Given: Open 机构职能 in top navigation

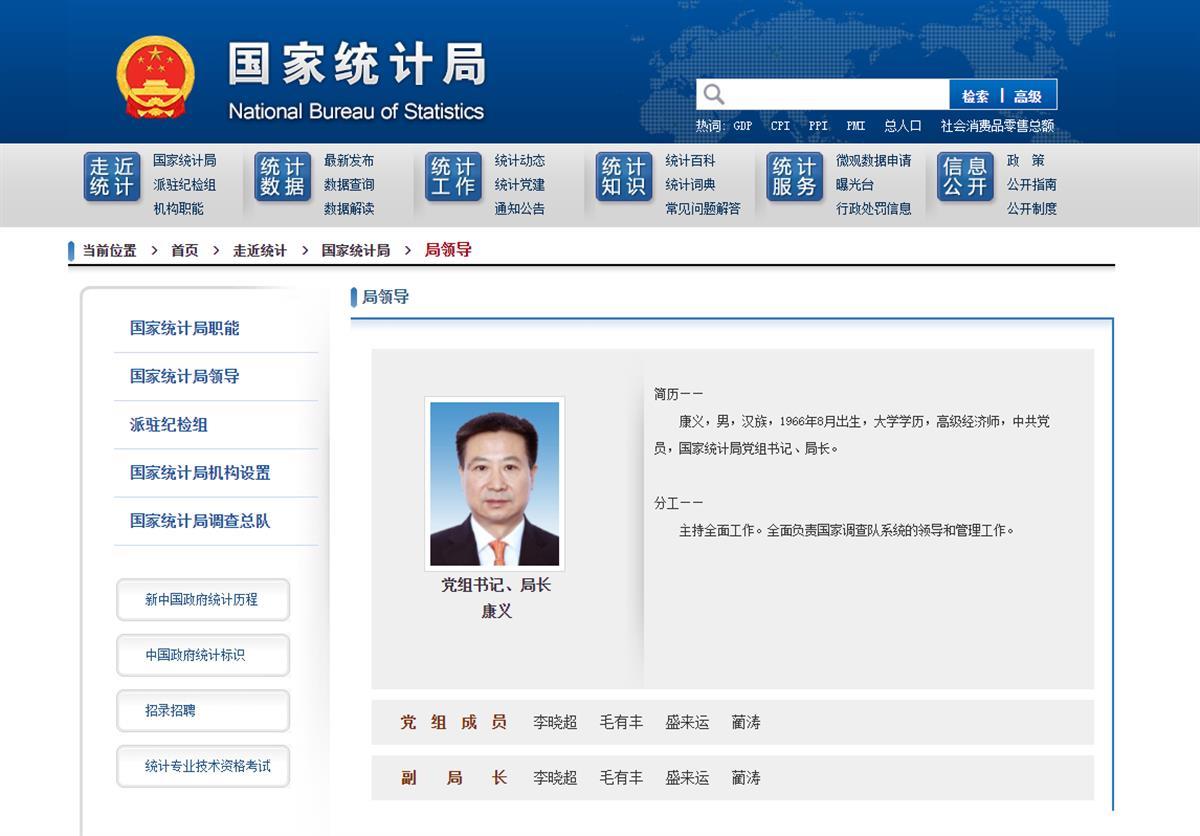Looking at the screenshot, I should tap(178, 208).
